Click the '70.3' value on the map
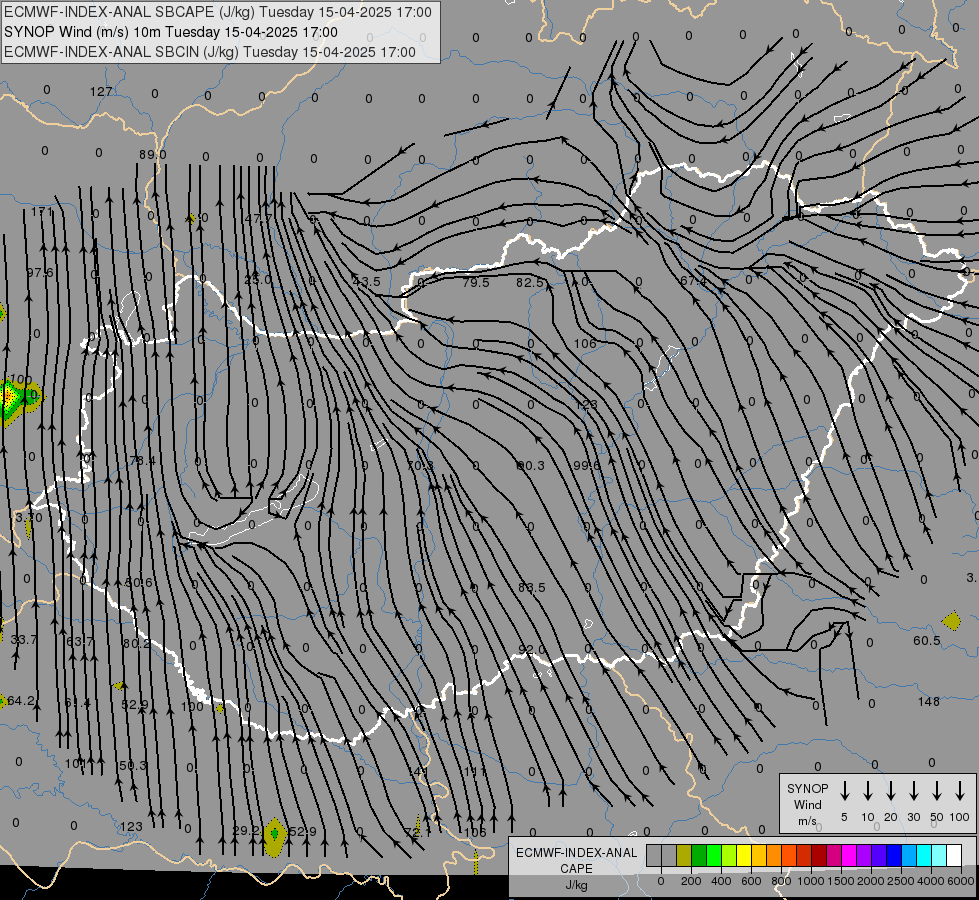 click(x=420, y=466)
